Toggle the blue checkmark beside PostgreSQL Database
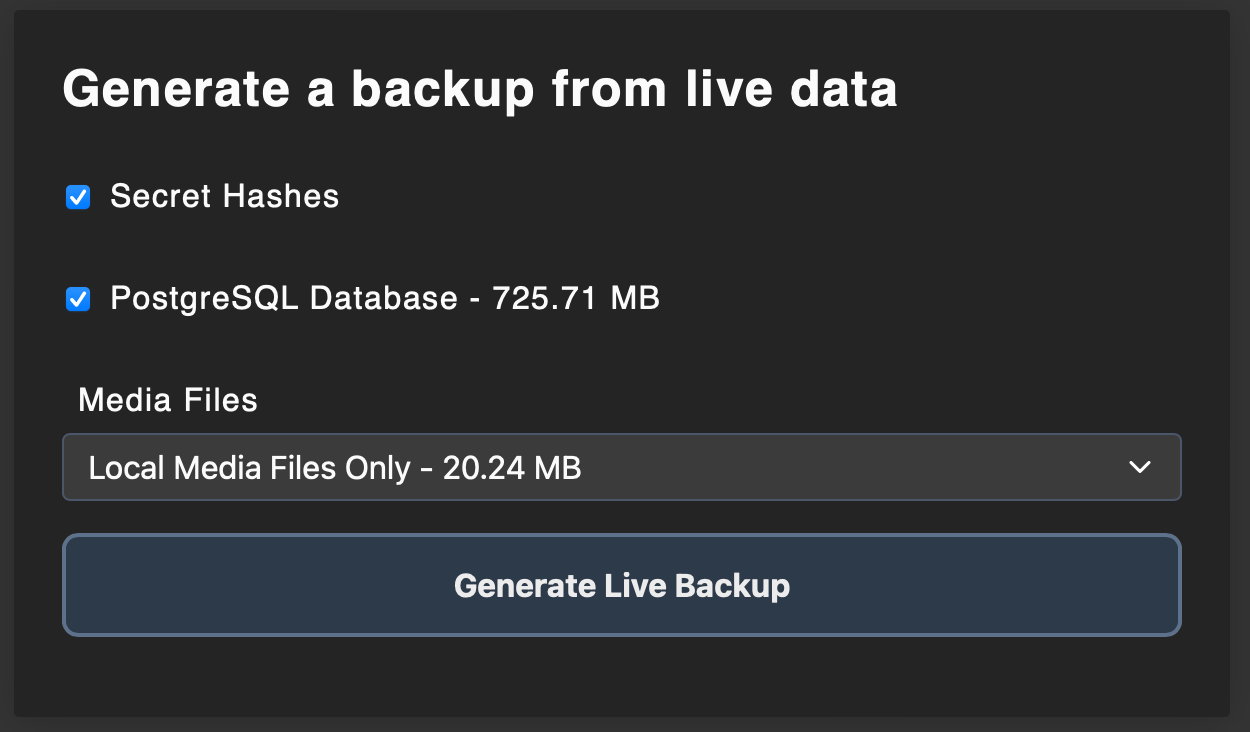 pyautogui.click(x=78, y=299)
